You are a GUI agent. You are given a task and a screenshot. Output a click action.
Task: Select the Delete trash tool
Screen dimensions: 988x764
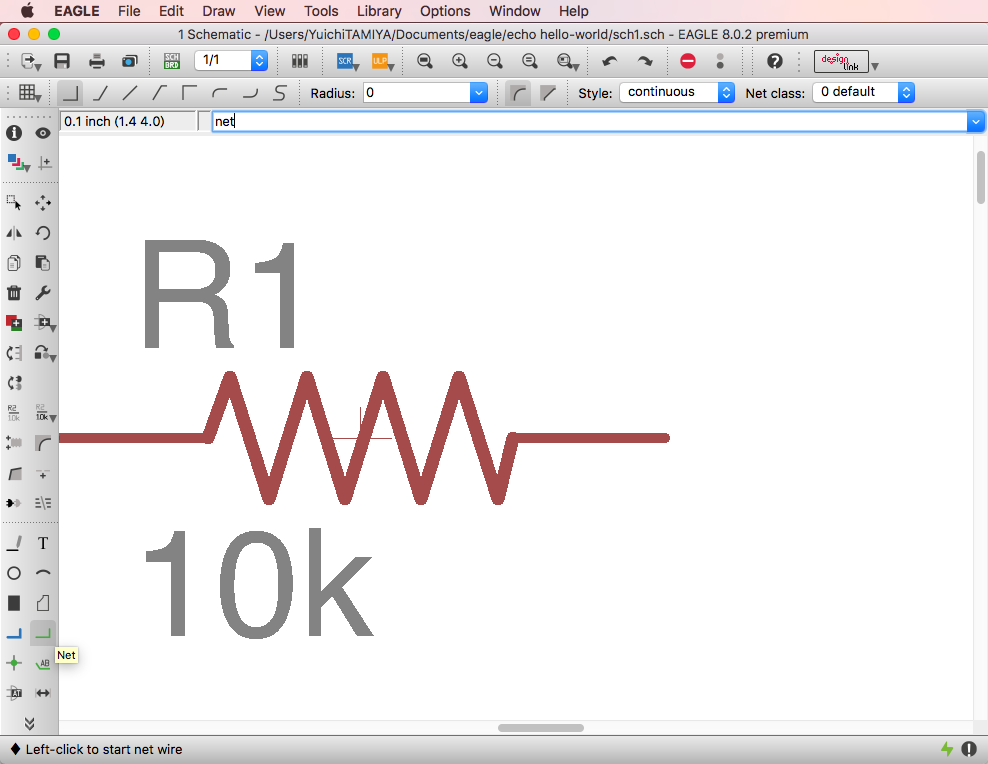point(14,293)
